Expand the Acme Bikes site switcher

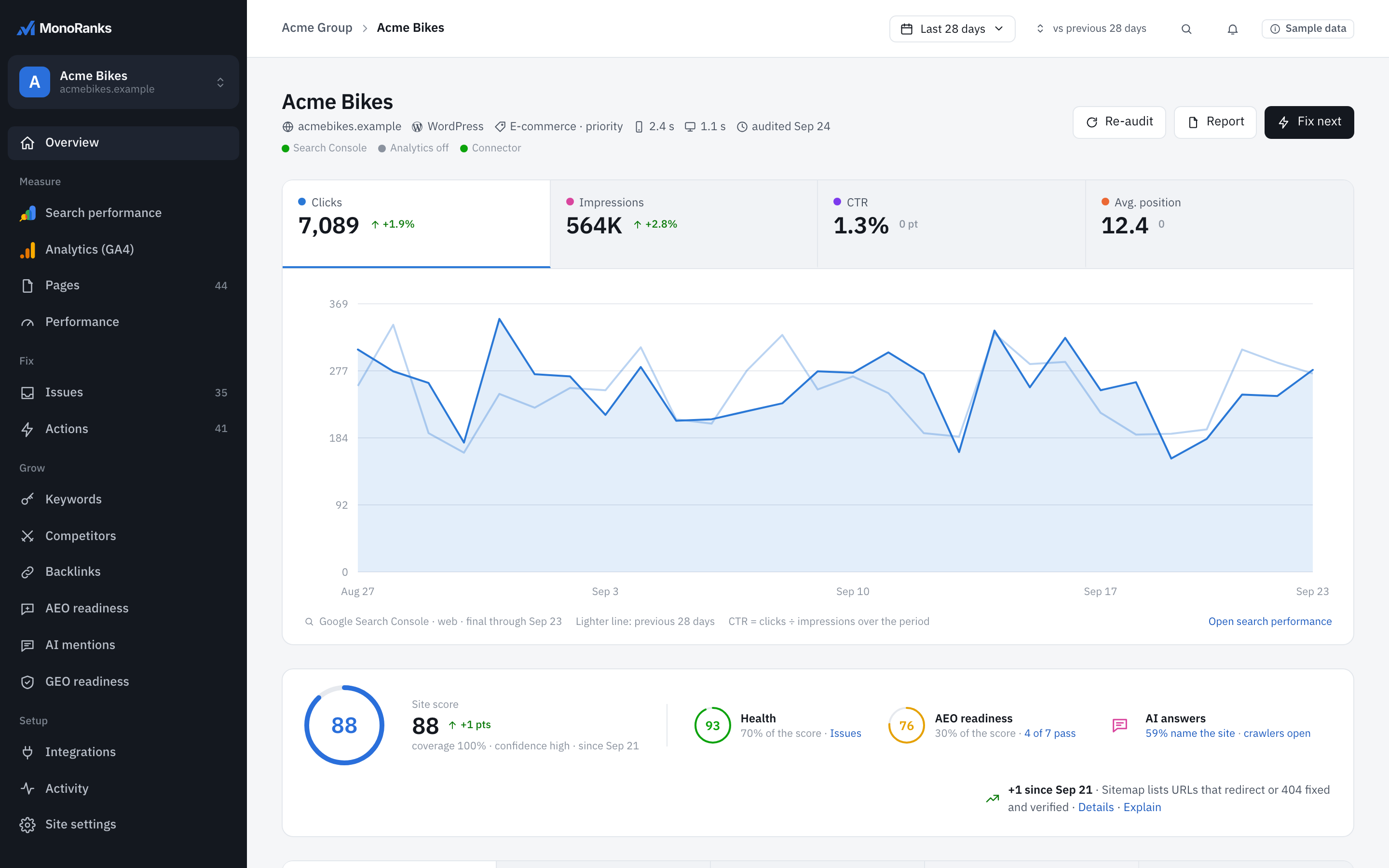pyautogui.click(x=123, y=82)
